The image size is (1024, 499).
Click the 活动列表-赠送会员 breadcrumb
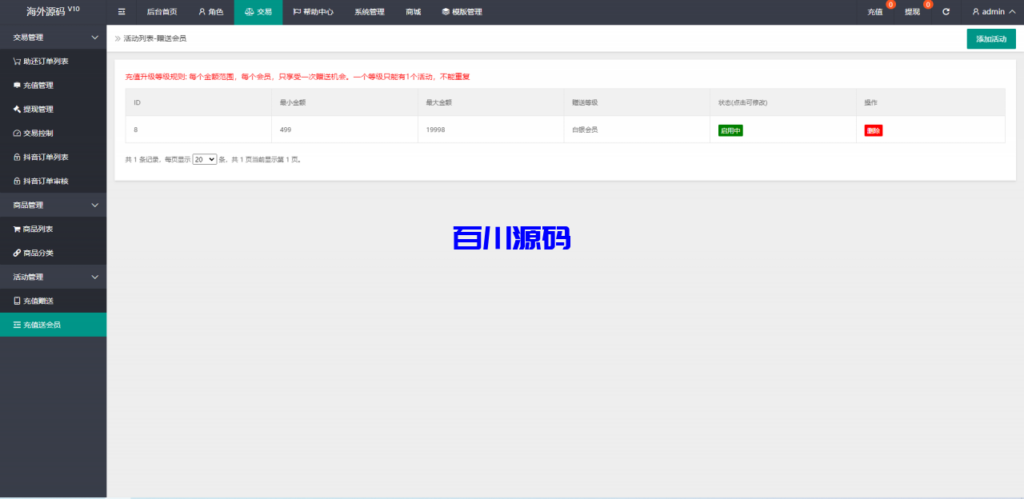(155, 39)
